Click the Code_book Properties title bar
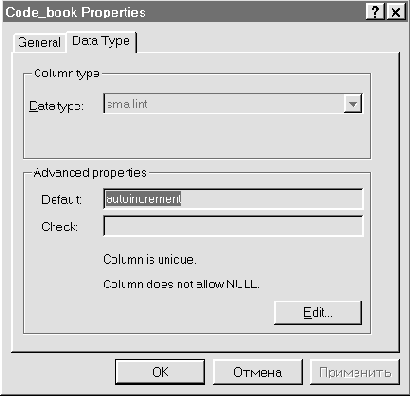The width and height of the screenshot is (410, 396). [183, 13]
